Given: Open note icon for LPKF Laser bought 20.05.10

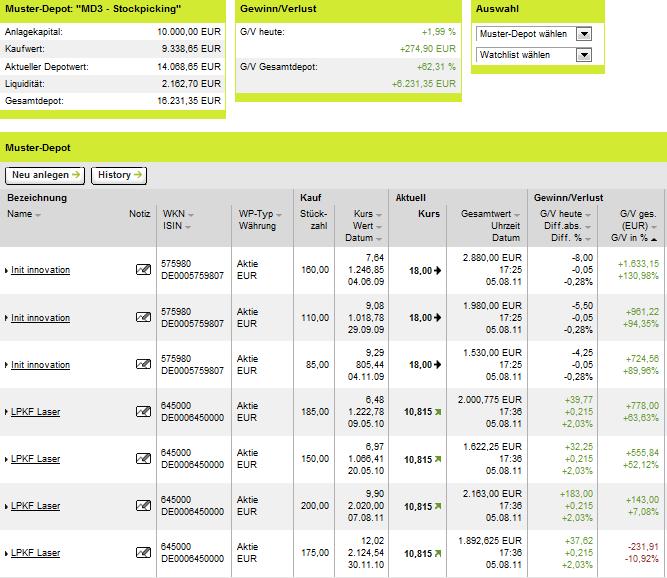Looking at the screenshot, I should pyautogui.click(x=143, y=458).
